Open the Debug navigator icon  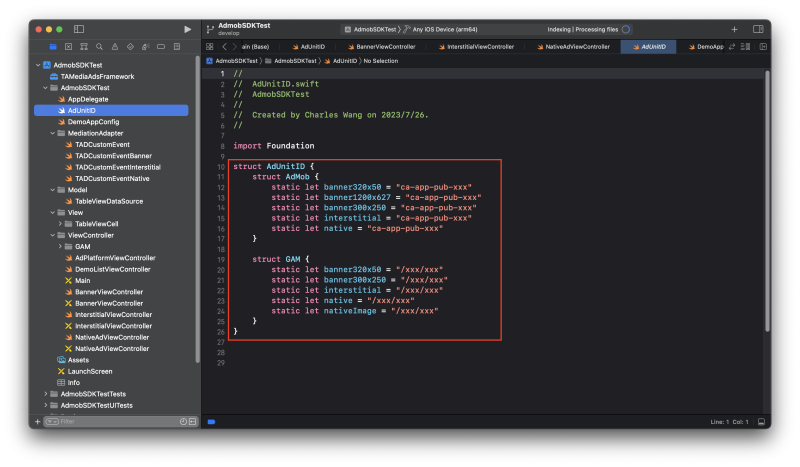pyautogui.click(x=145, y=46)
